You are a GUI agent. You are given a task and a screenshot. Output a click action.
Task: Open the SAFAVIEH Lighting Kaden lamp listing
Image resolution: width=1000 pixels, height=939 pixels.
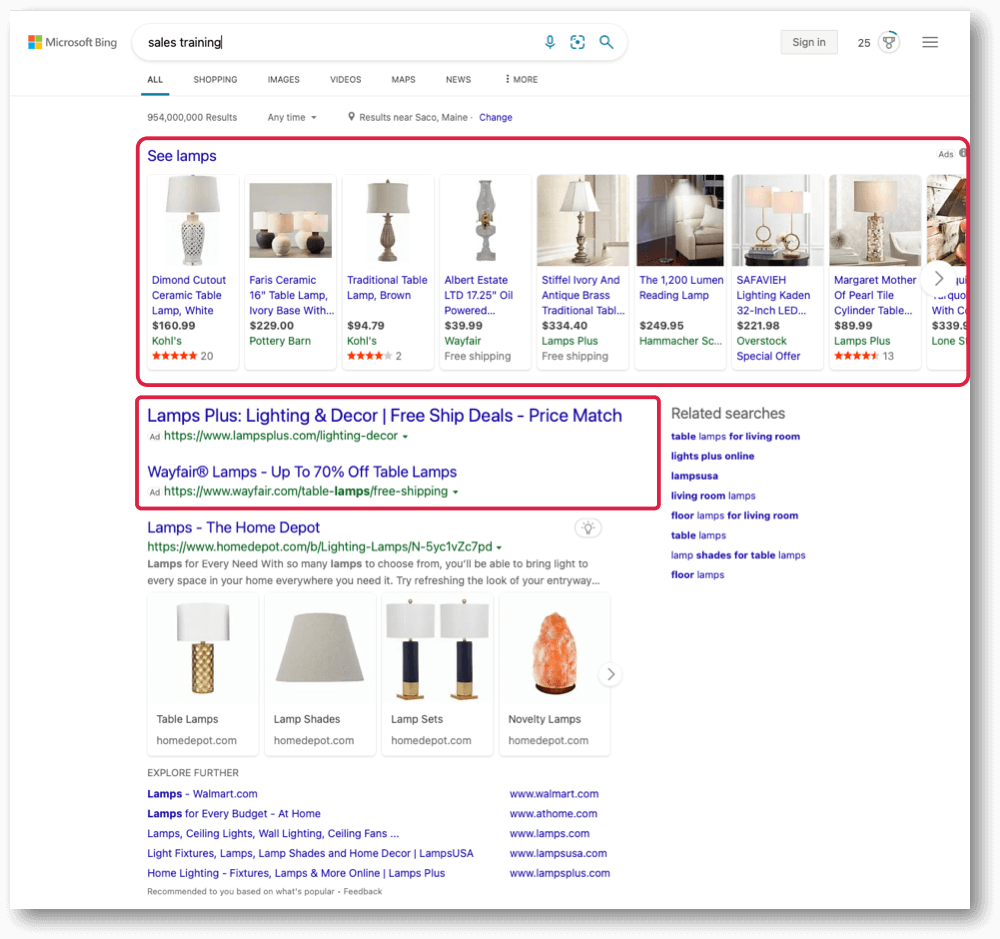773,295
